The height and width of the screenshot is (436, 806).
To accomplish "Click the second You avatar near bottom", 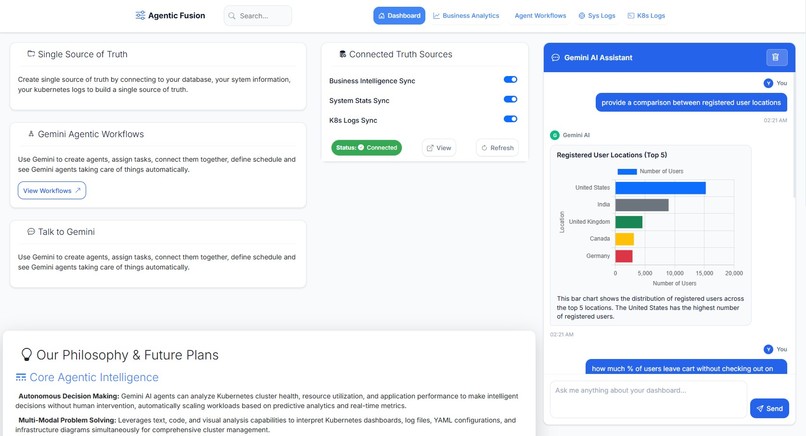I will (768, 349).
